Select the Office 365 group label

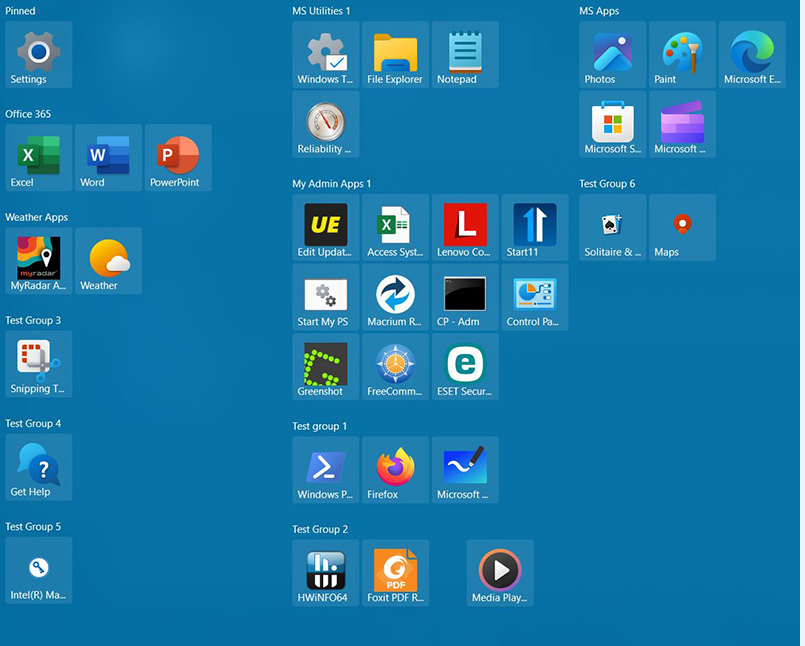pyautogui.click(x=28, y=114)
